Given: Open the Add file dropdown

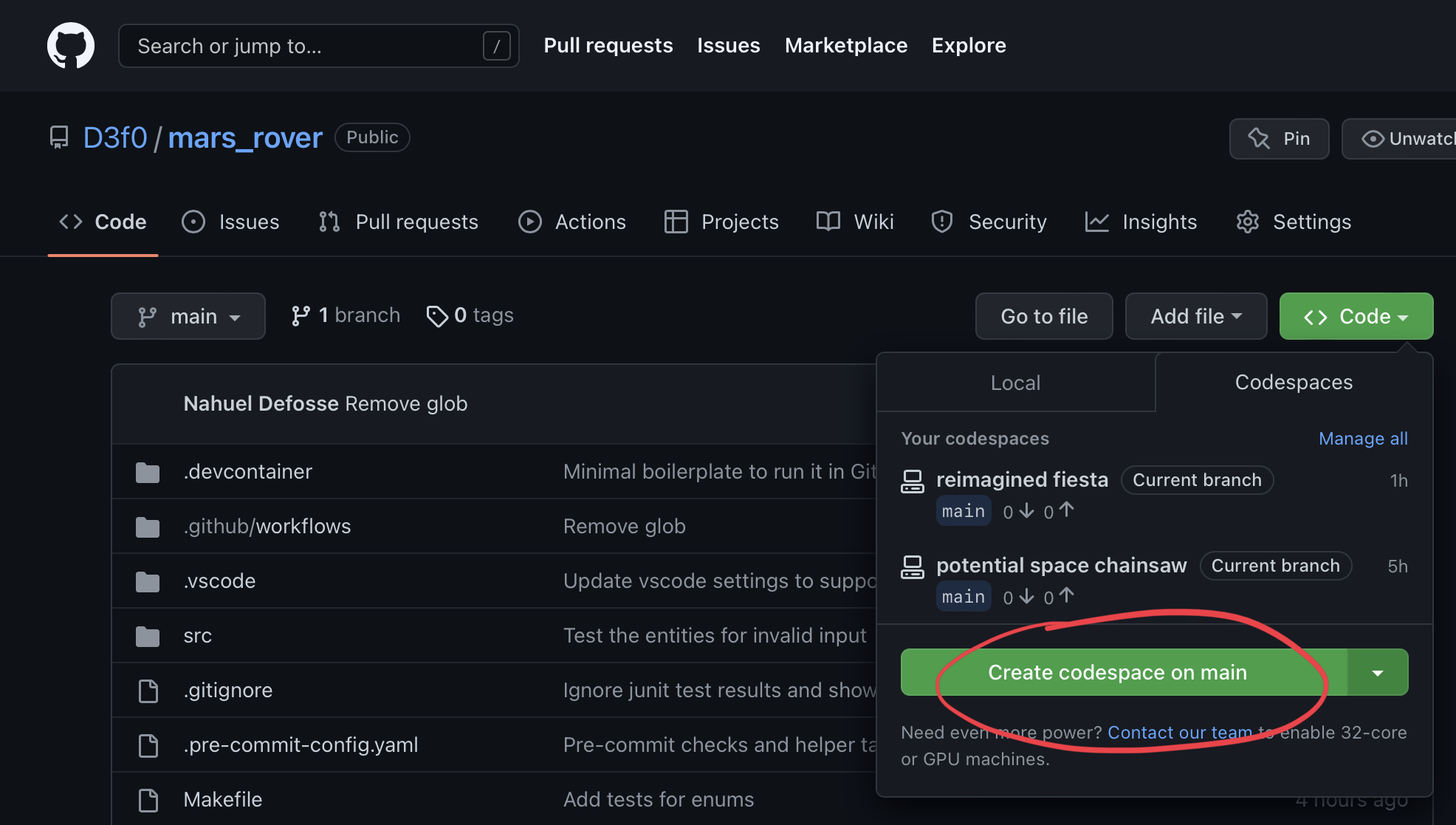Looking at the screenshot, I should pos(1195,316).
